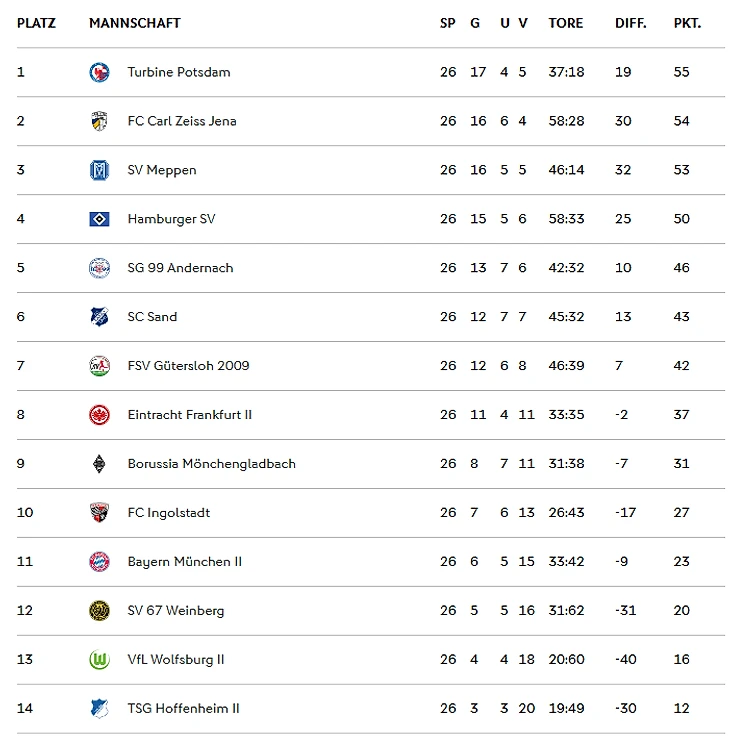Click the Bayern München II logo
This screenshot has width=730, height=742.
(x=99, y=562)
